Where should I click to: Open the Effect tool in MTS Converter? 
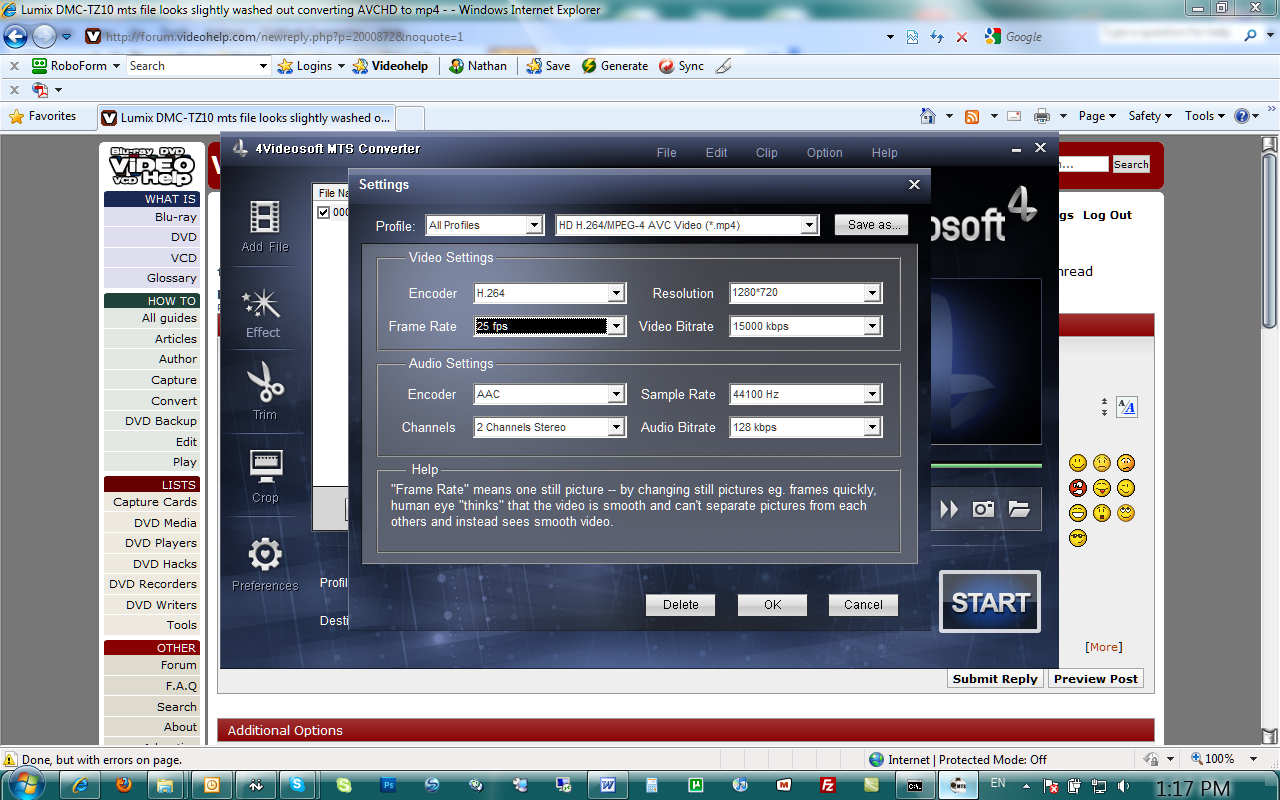point(264,312)
